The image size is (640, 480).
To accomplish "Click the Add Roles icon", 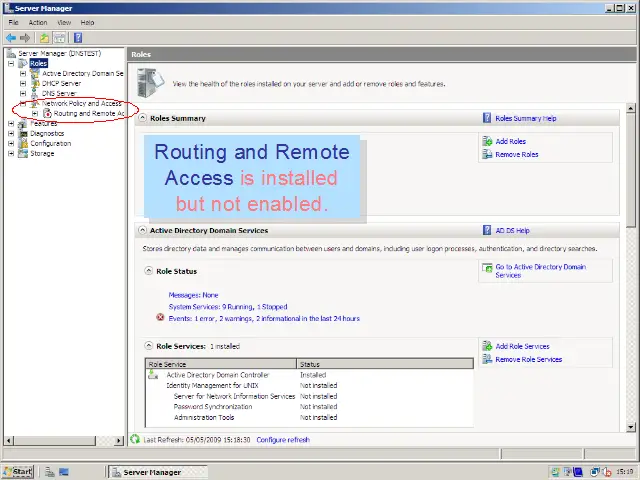I will (487, 141).
